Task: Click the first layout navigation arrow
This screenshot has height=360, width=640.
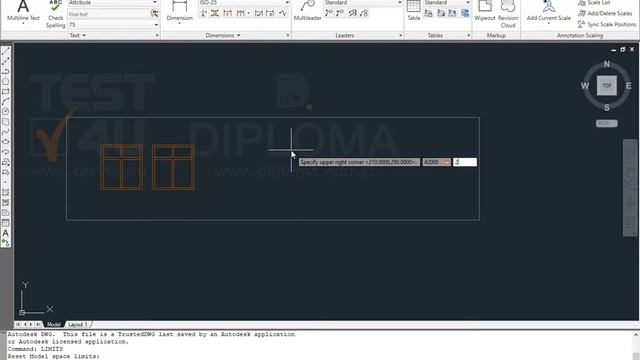Action: click(18, 324)
